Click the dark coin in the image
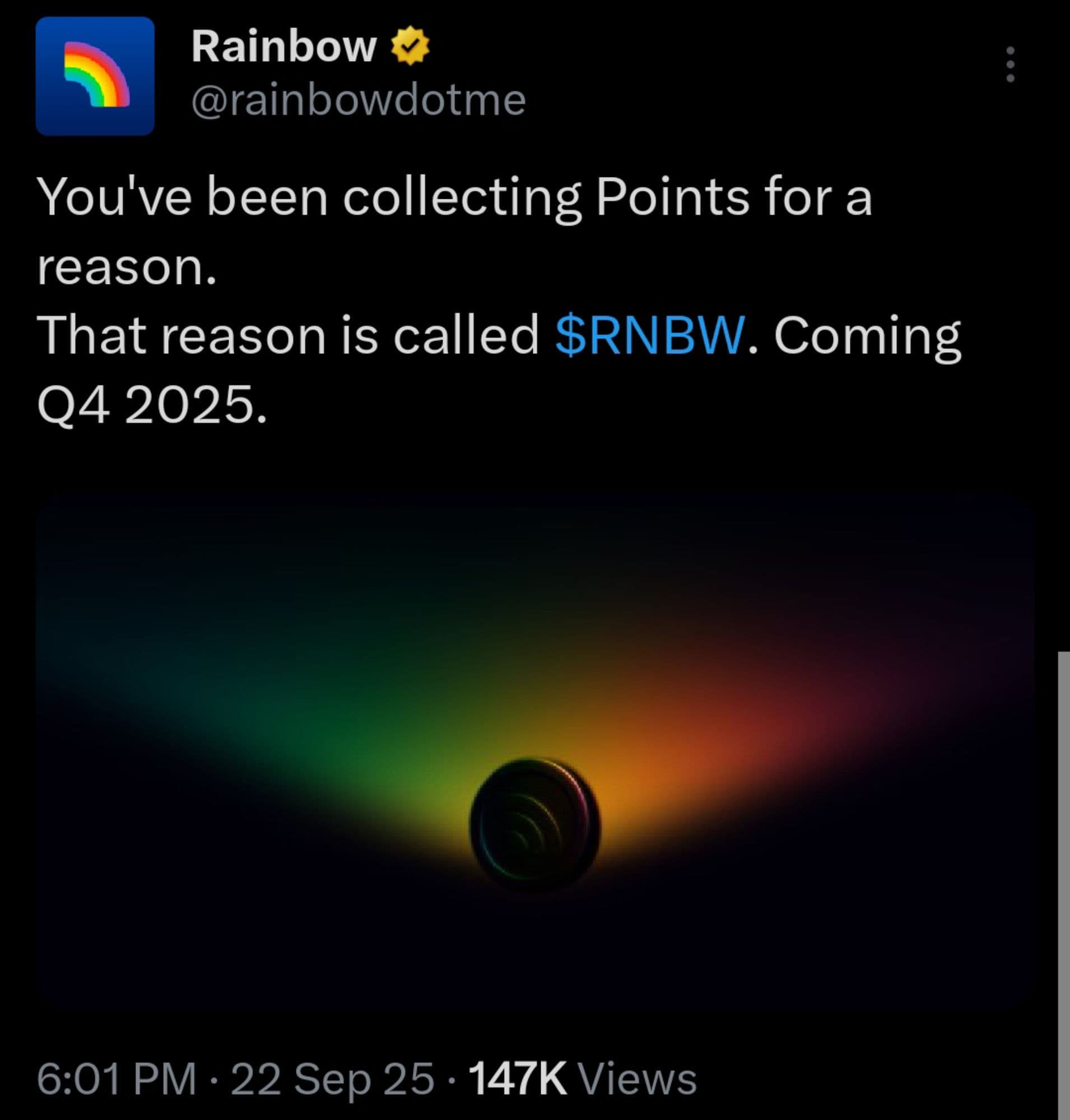Image resolution: width=1070 pixels, height=1120 pixels. (x=534, y=823)
